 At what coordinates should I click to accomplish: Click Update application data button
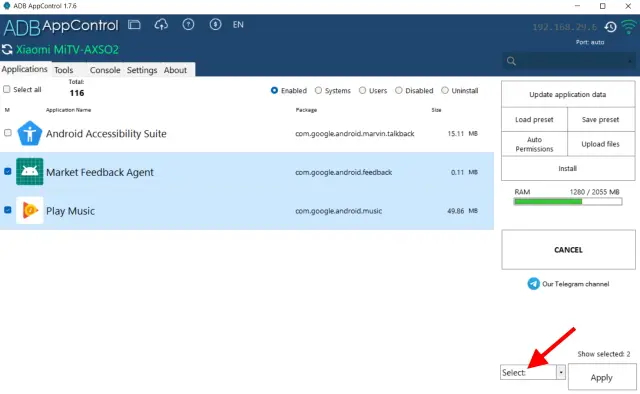pyautogui.click(x=568, y=94)
